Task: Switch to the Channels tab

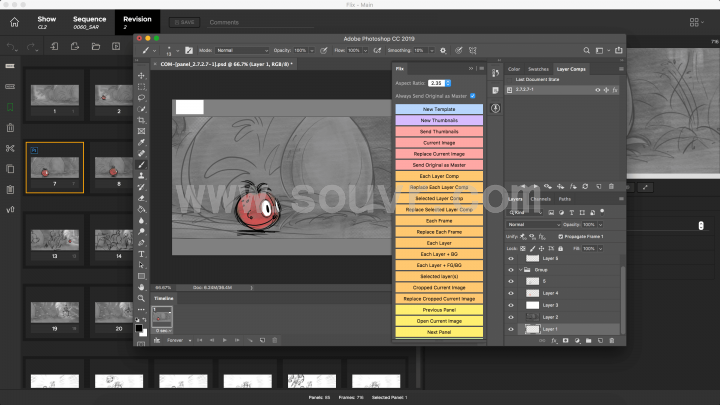Action: pyautogui.click(x=540, y=199)
